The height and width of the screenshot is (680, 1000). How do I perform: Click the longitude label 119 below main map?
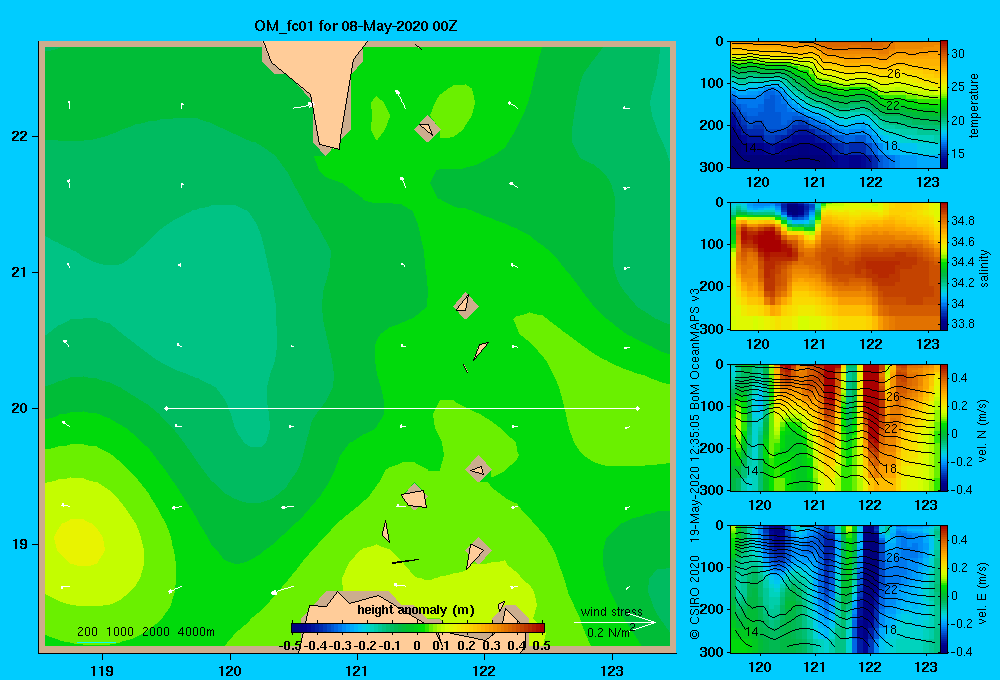(102, 670)
